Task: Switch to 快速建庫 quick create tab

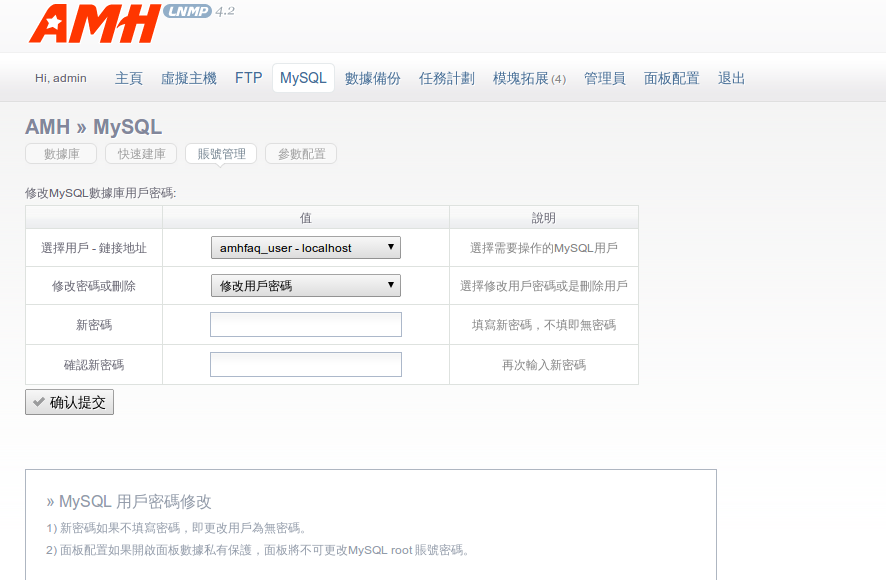Action: pyautogui.click(x=141, y=154)
